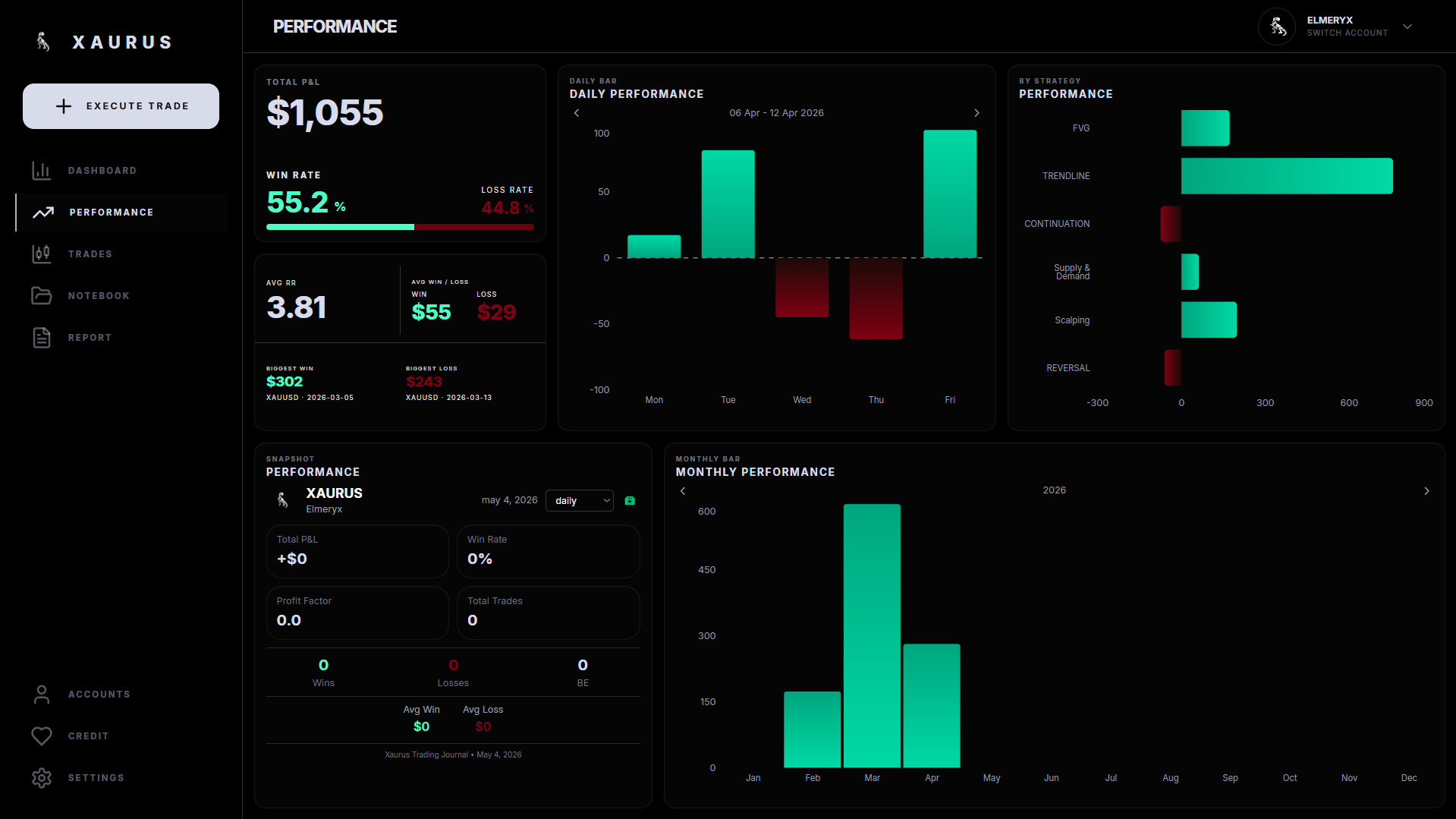Click the $1,055 Total P&L value
Image resolution: width=1456 pixels, height=819 pixels.
pyautogui.click(x=325, y=113)
